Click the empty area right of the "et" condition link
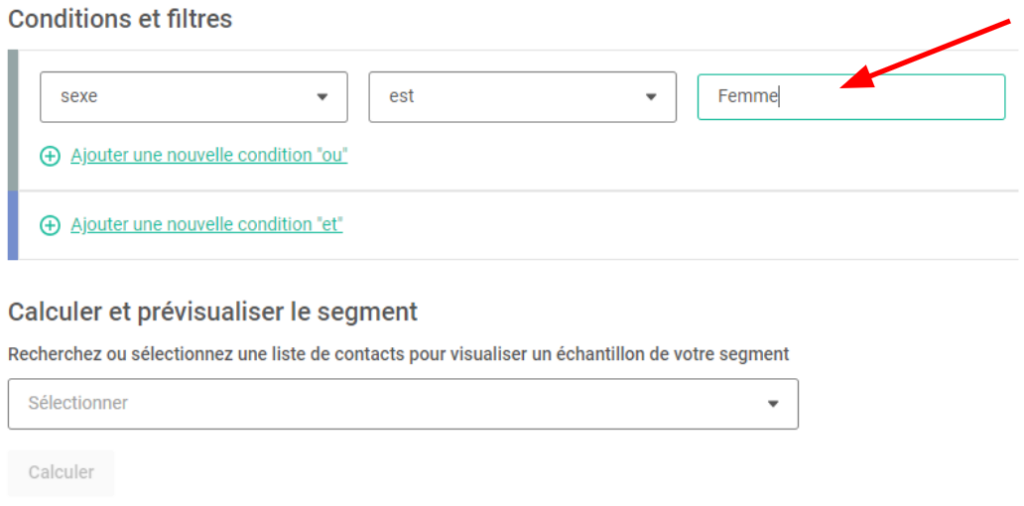Image resolution: width=1024 pixels, height=506 pixels. pyautogui.click(x=679, y=225)
